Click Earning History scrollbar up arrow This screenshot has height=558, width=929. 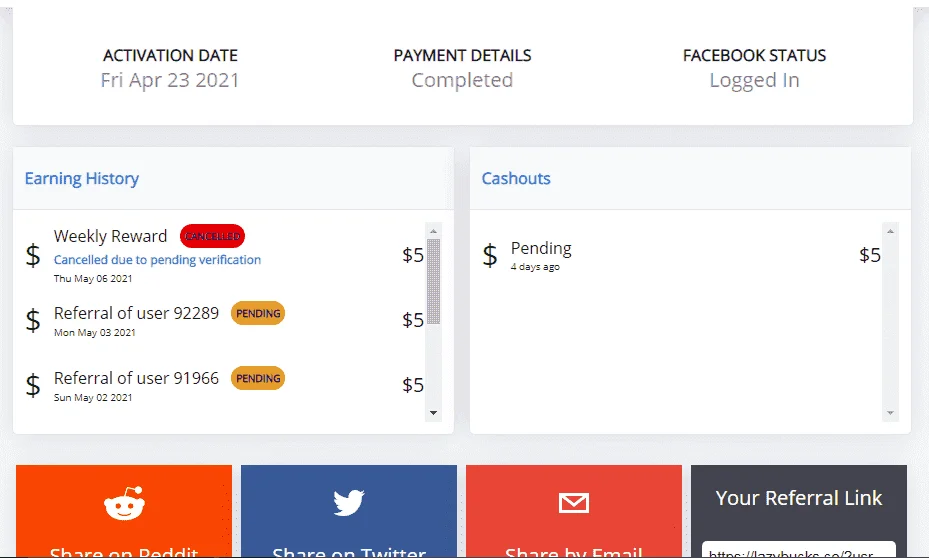[x=433, y=231]
